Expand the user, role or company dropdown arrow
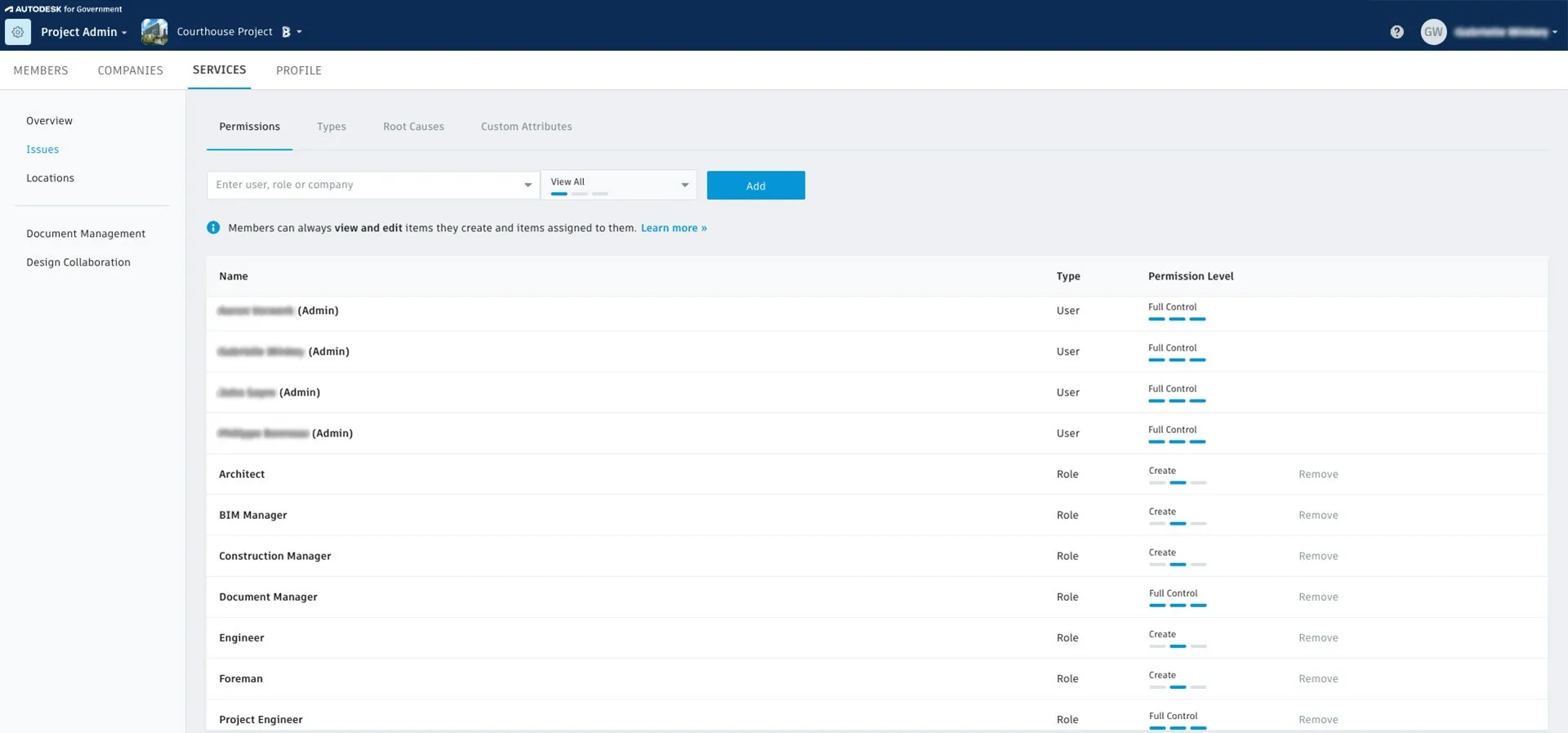Image resolution: width=1568 pixels, height=733 pixels. [528, 185]
